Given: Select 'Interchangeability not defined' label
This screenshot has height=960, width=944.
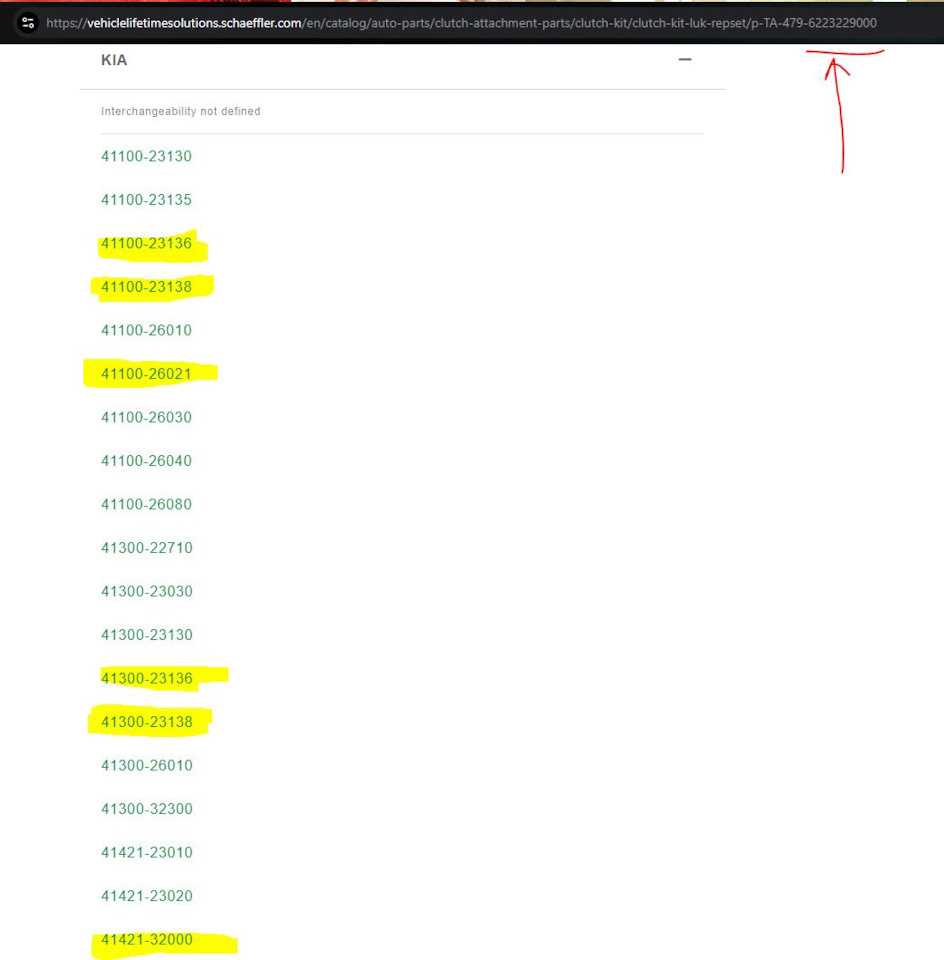Looking at the screenshot, I should pos(181,111).
